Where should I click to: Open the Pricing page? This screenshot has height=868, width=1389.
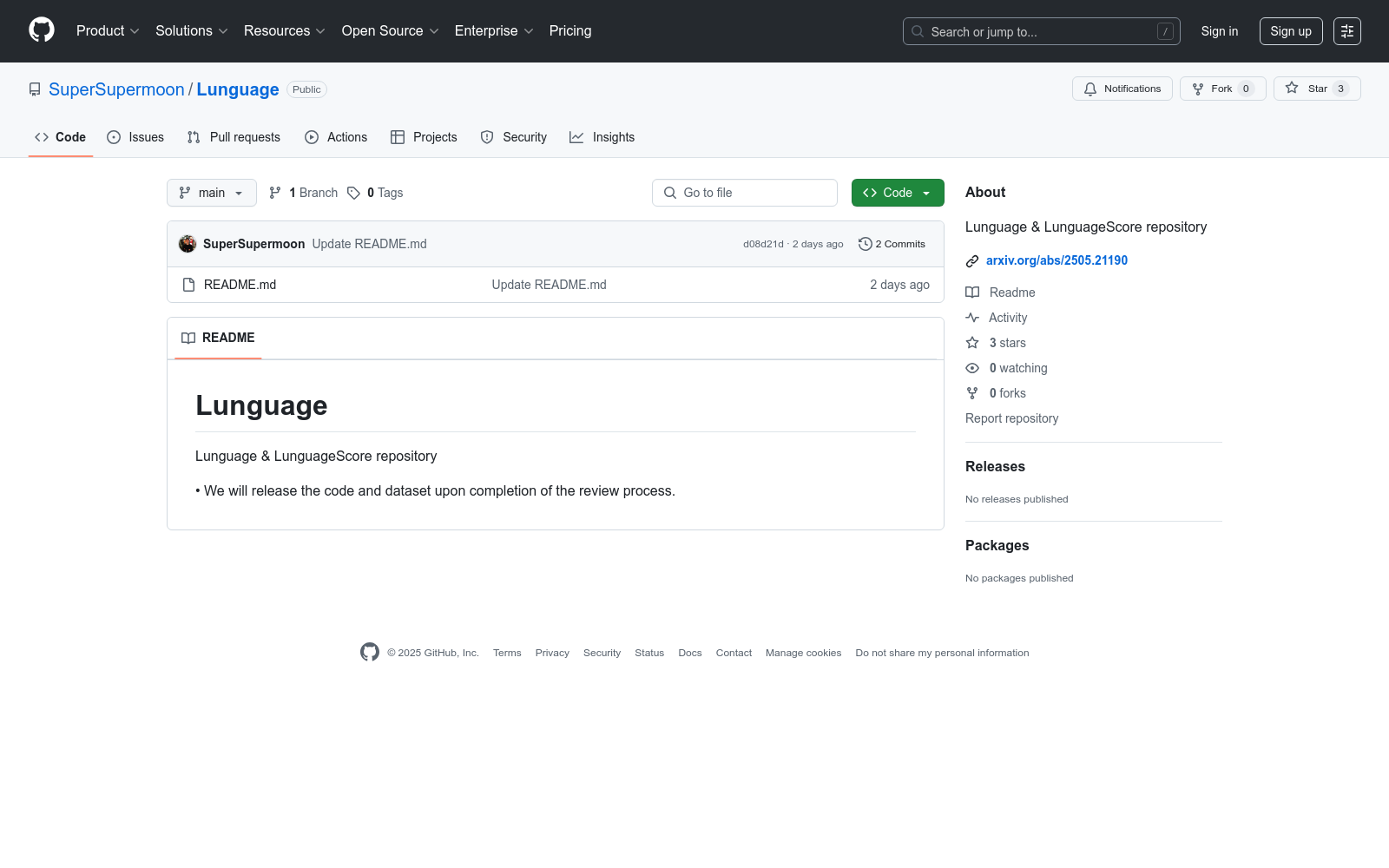570,30
